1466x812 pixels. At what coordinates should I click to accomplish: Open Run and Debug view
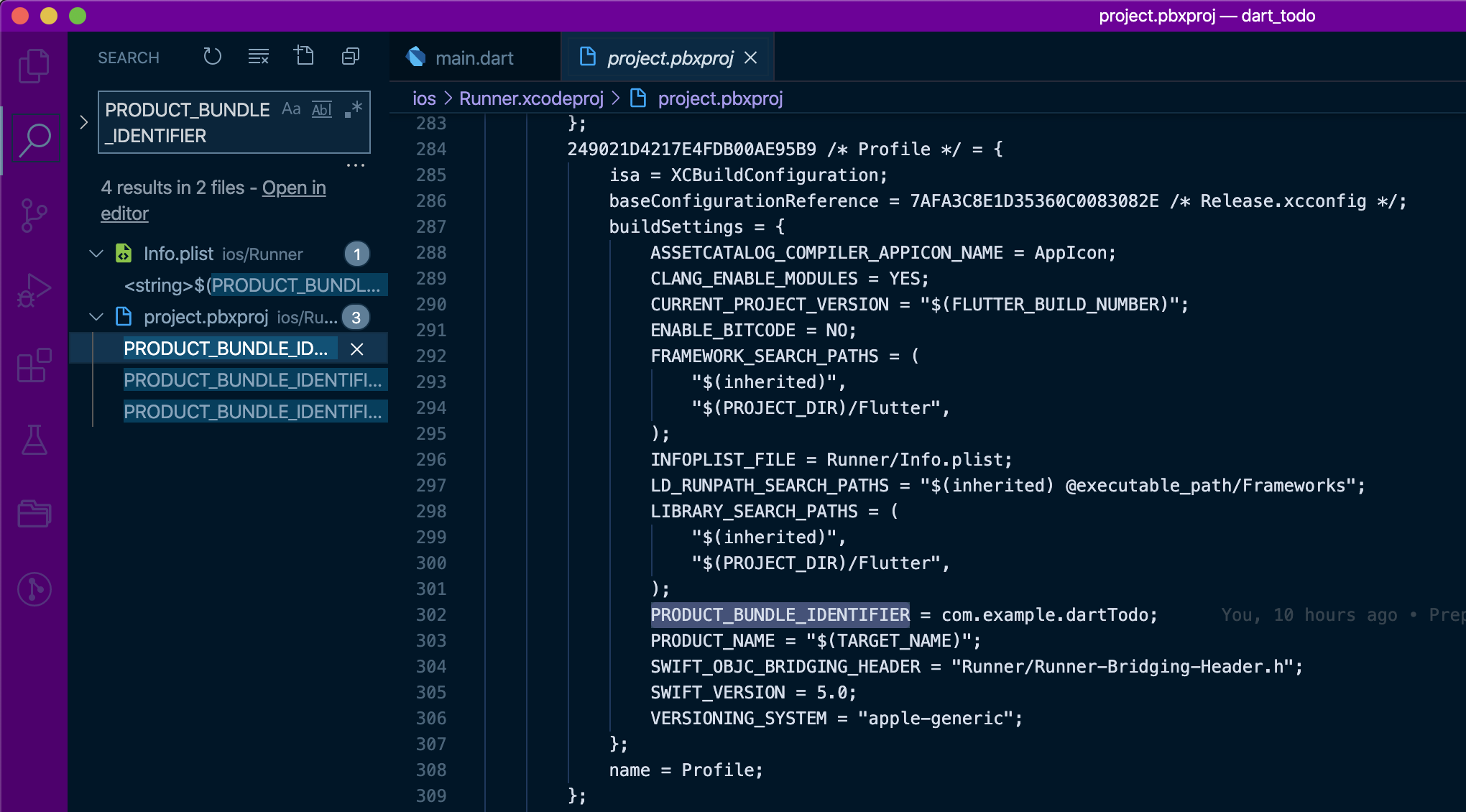click(x=34, y=290)
